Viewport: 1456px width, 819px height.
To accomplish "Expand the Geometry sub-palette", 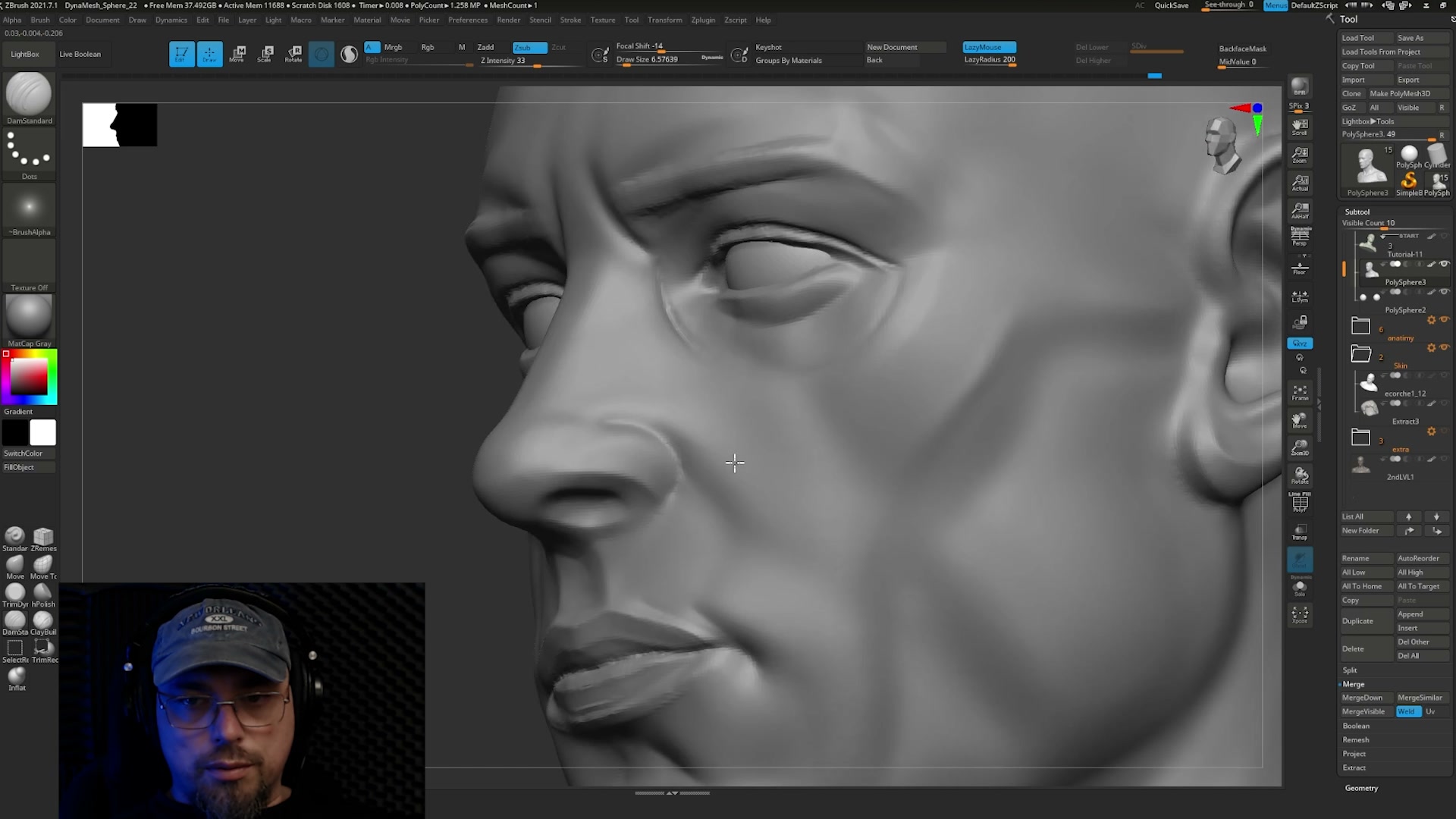I will (1361, 788).
